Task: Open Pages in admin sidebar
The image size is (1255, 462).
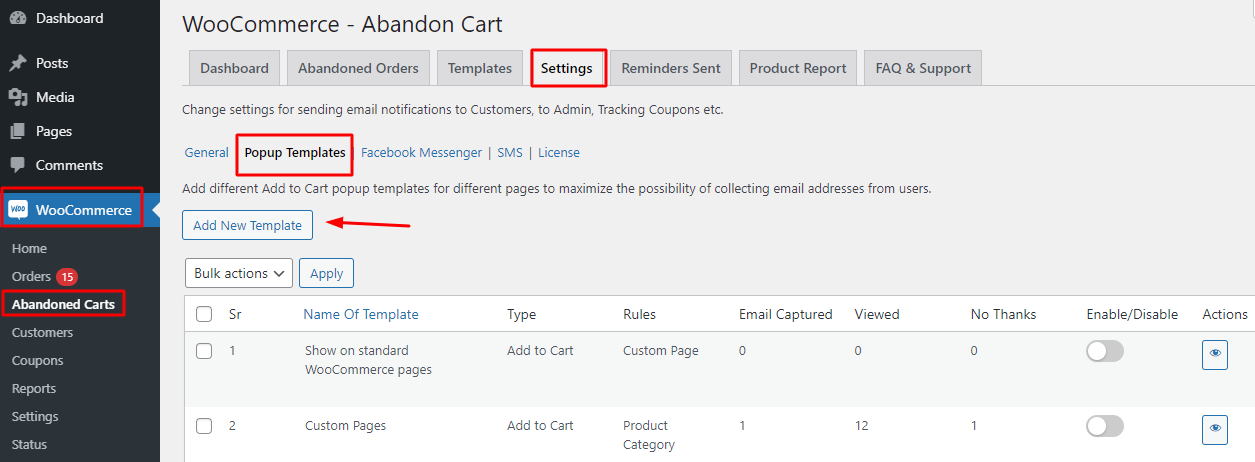Action: [54, 131]
